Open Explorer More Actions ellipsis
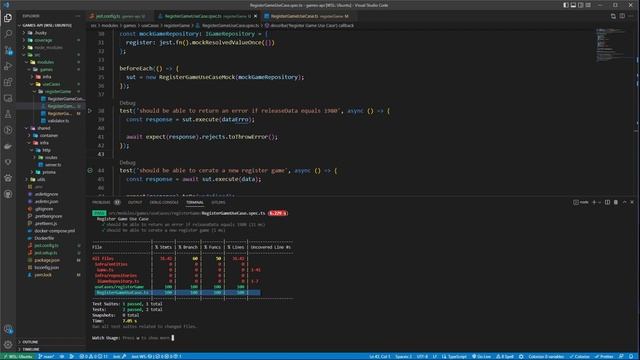The height and width of the screenshot is (360, 640). click(78, 16)
